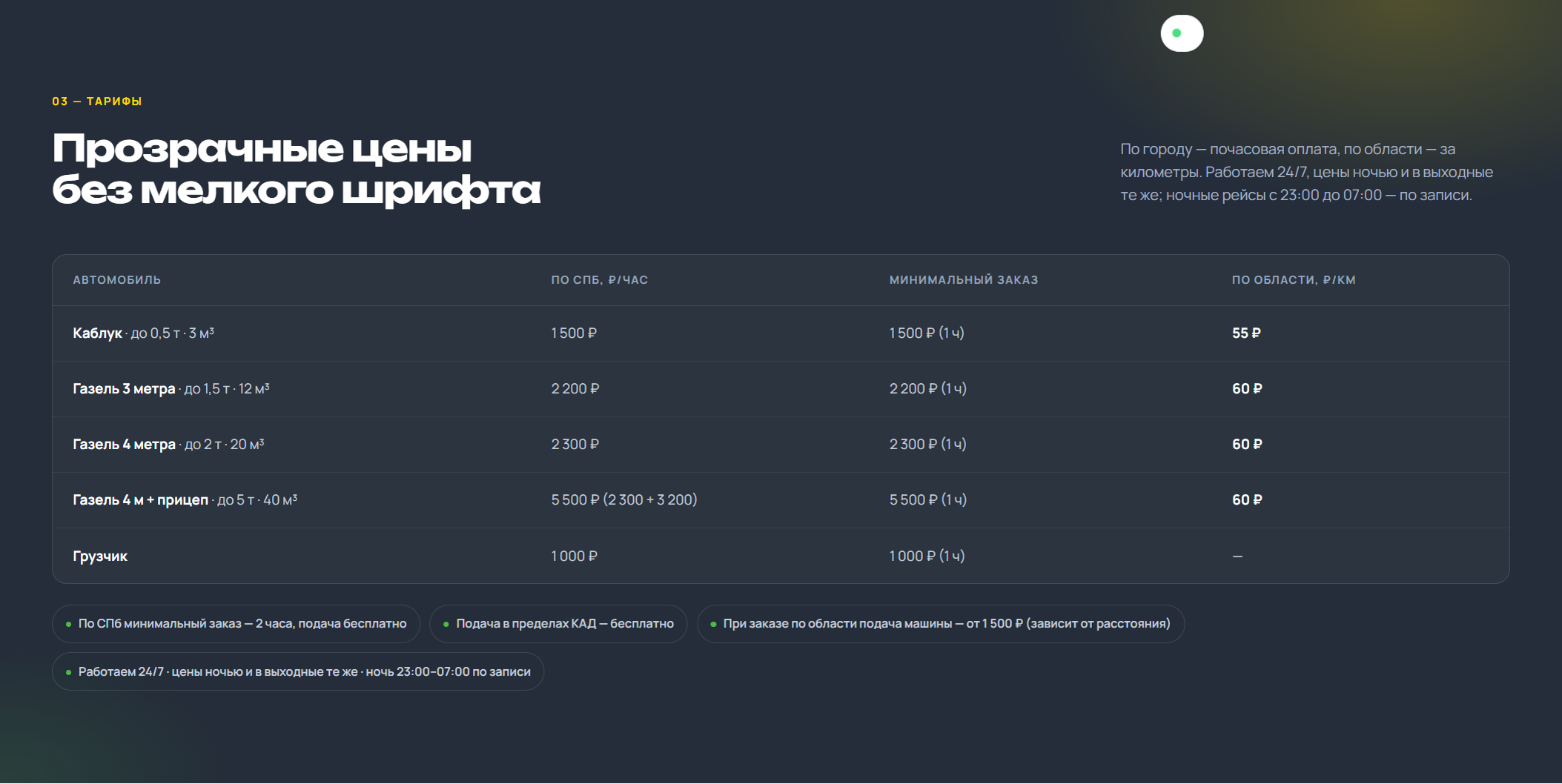The width and height of the screenshot is (1562, 784).
Task: Click the chip "По СПб минимальный заказ — 2 часа"
Action: pos(236,624)
